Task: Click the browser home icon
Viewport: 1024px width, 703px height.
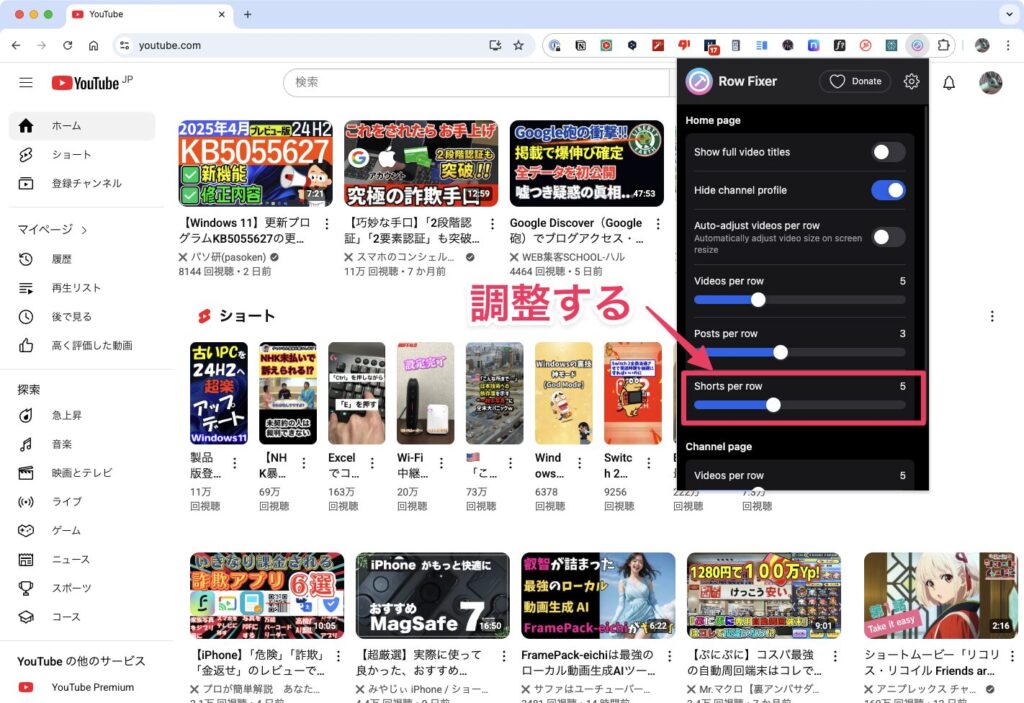Action: 93,45
